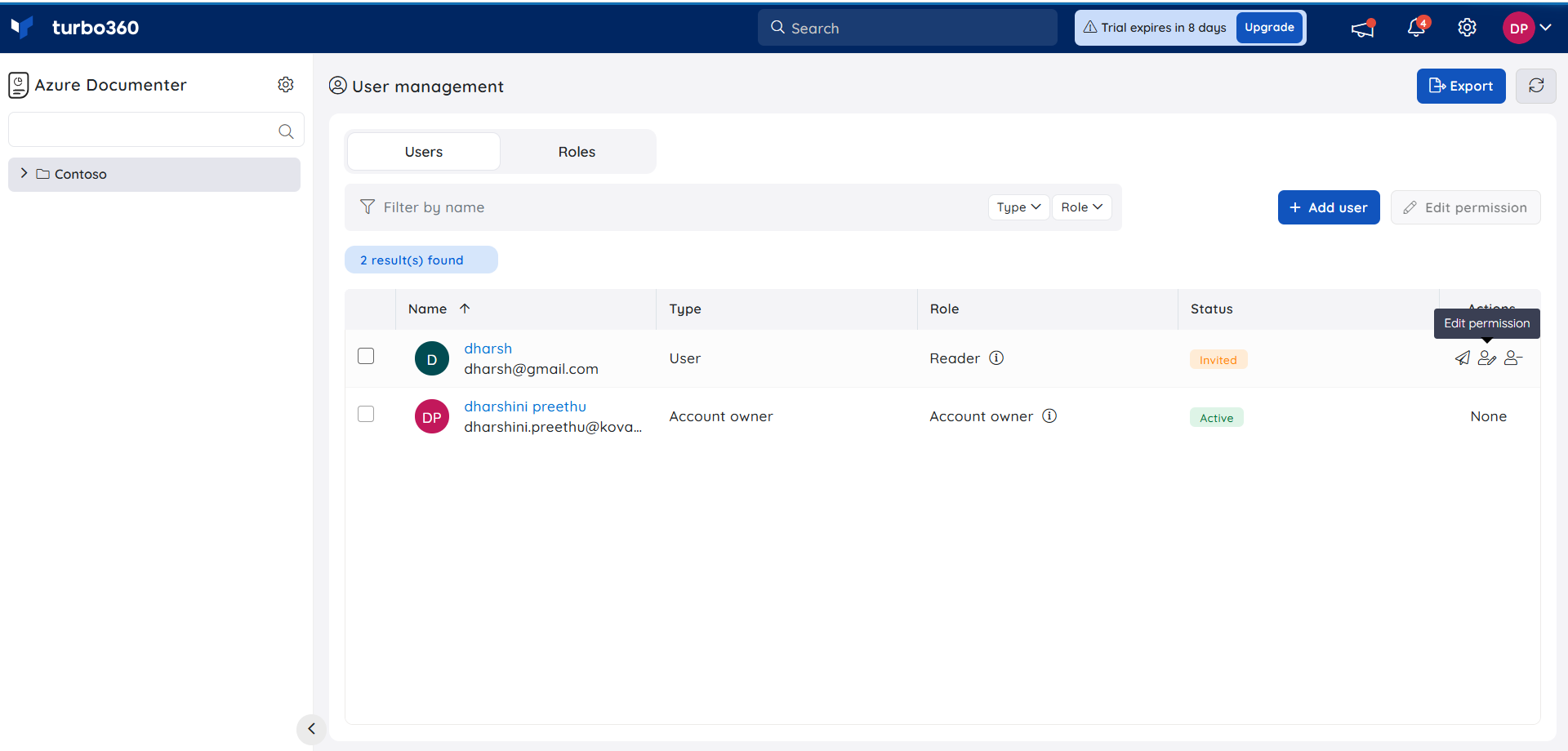Screen dimensions: 1568x751
Task: Open the notifications bell icon
Action: click(1417, 28)
